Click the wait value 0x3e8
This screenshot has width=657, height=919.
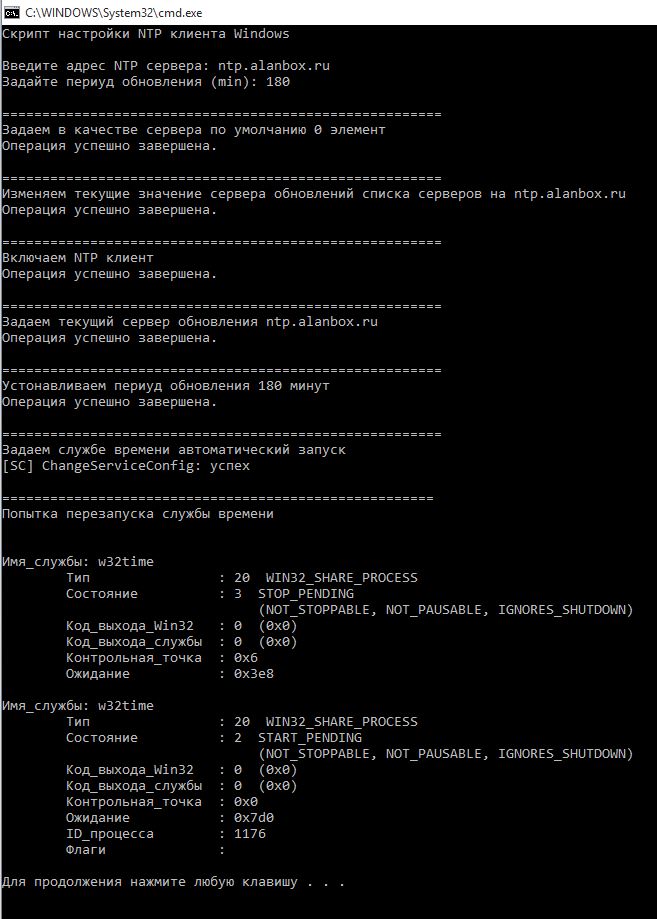pos(254,674)
